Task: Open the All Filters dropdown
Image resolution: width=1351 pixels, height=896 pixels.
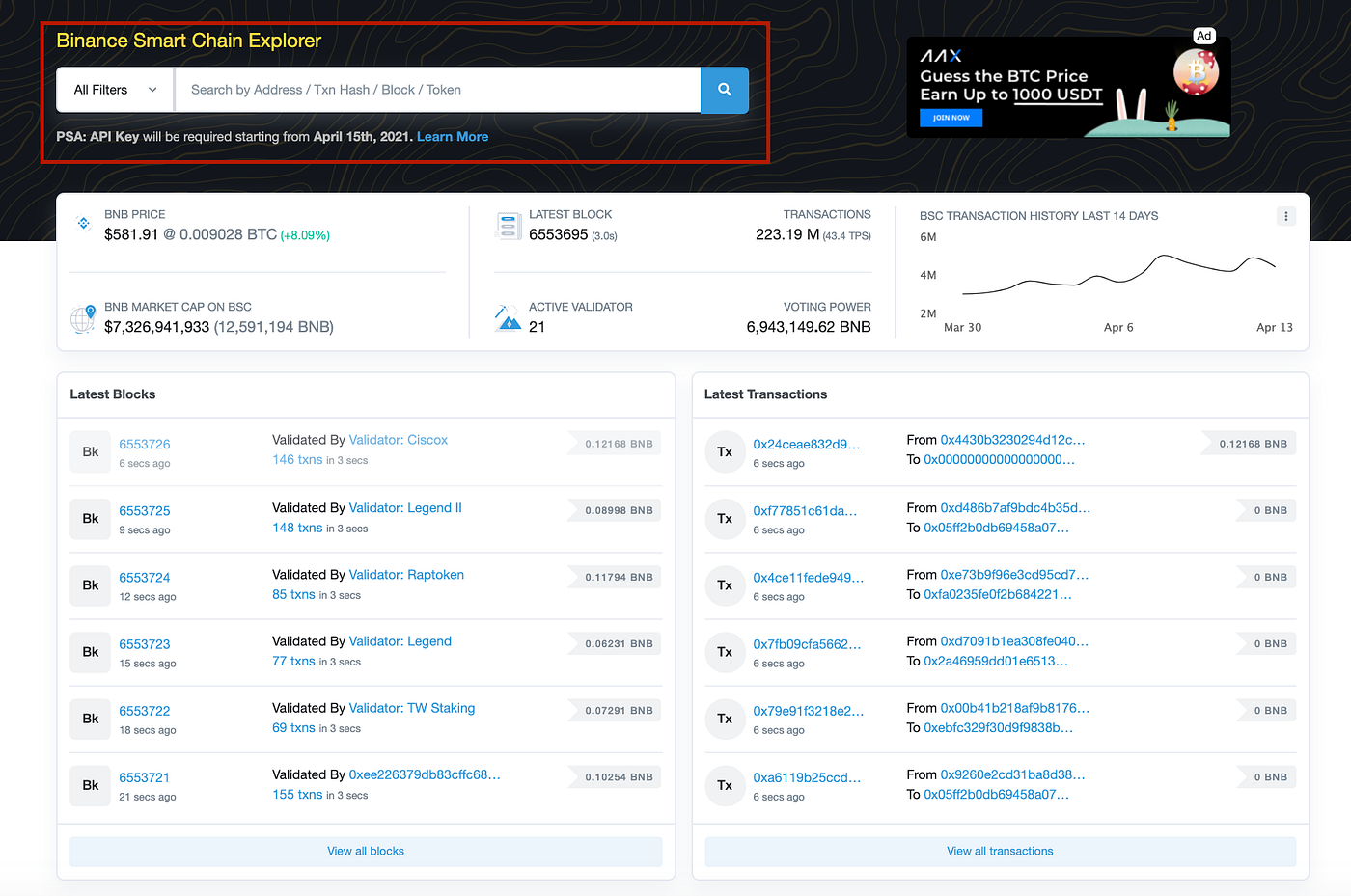Action: pos(115,90)
